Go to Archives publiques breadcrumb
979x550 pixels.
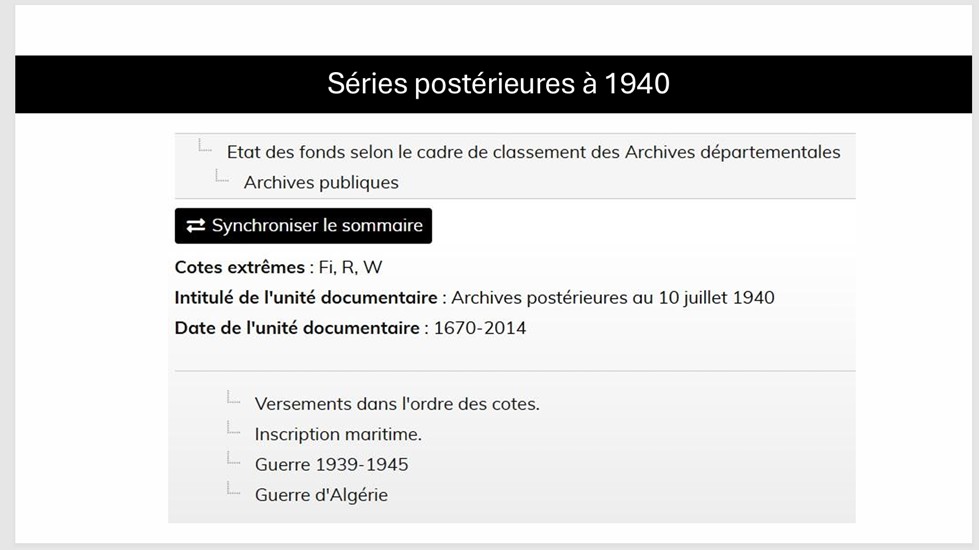(x=321, y=182)
